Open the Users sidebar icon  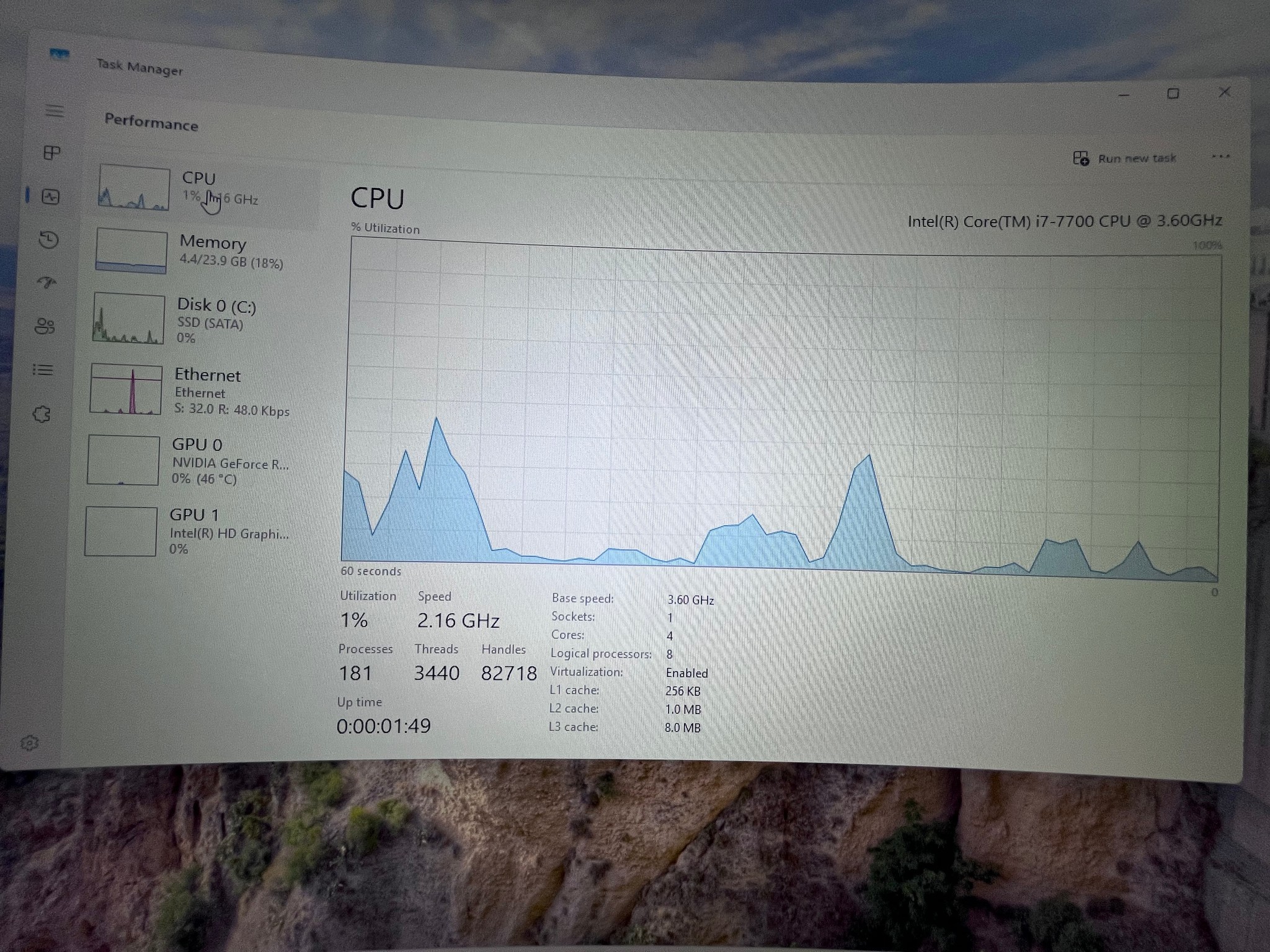pos(45,326)
